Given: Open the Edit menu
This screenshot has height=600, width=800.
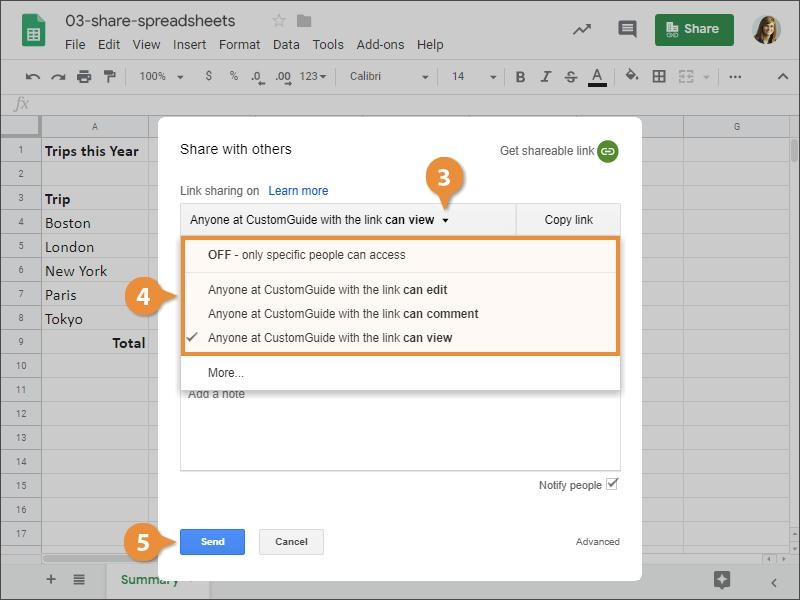Looking at the screenshot, I should pos(109,44).
